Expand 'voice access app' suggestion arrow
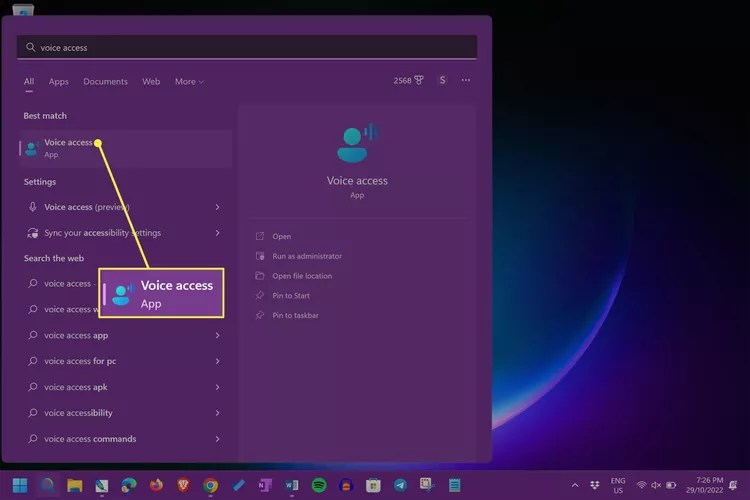 tap(217, 335)
